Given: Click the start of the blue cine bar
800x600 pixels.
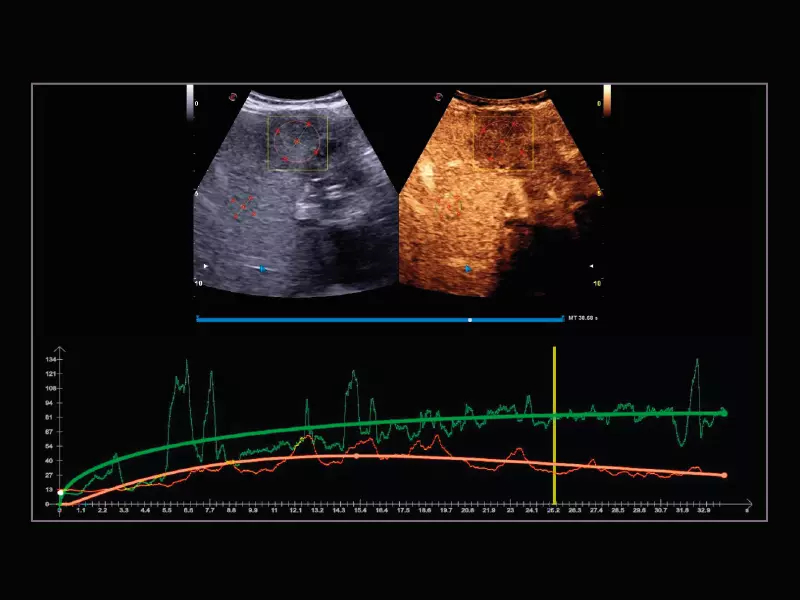Looking at the screenshot, I should 199,320.
